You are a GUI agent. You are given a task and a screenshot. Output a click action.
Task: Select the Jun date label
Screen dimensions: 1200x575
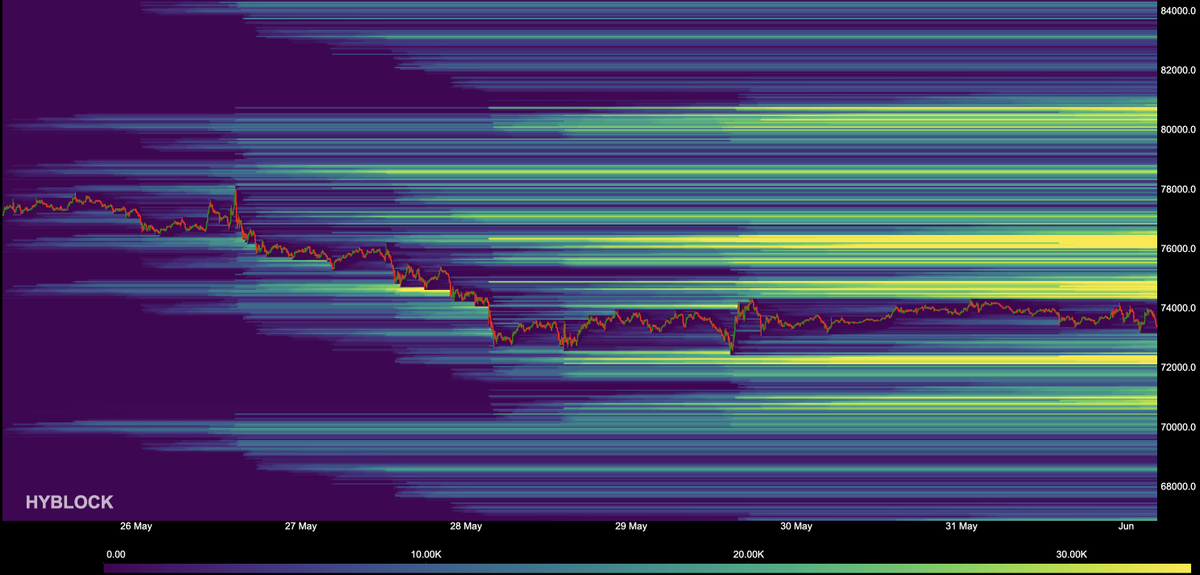1126,526
